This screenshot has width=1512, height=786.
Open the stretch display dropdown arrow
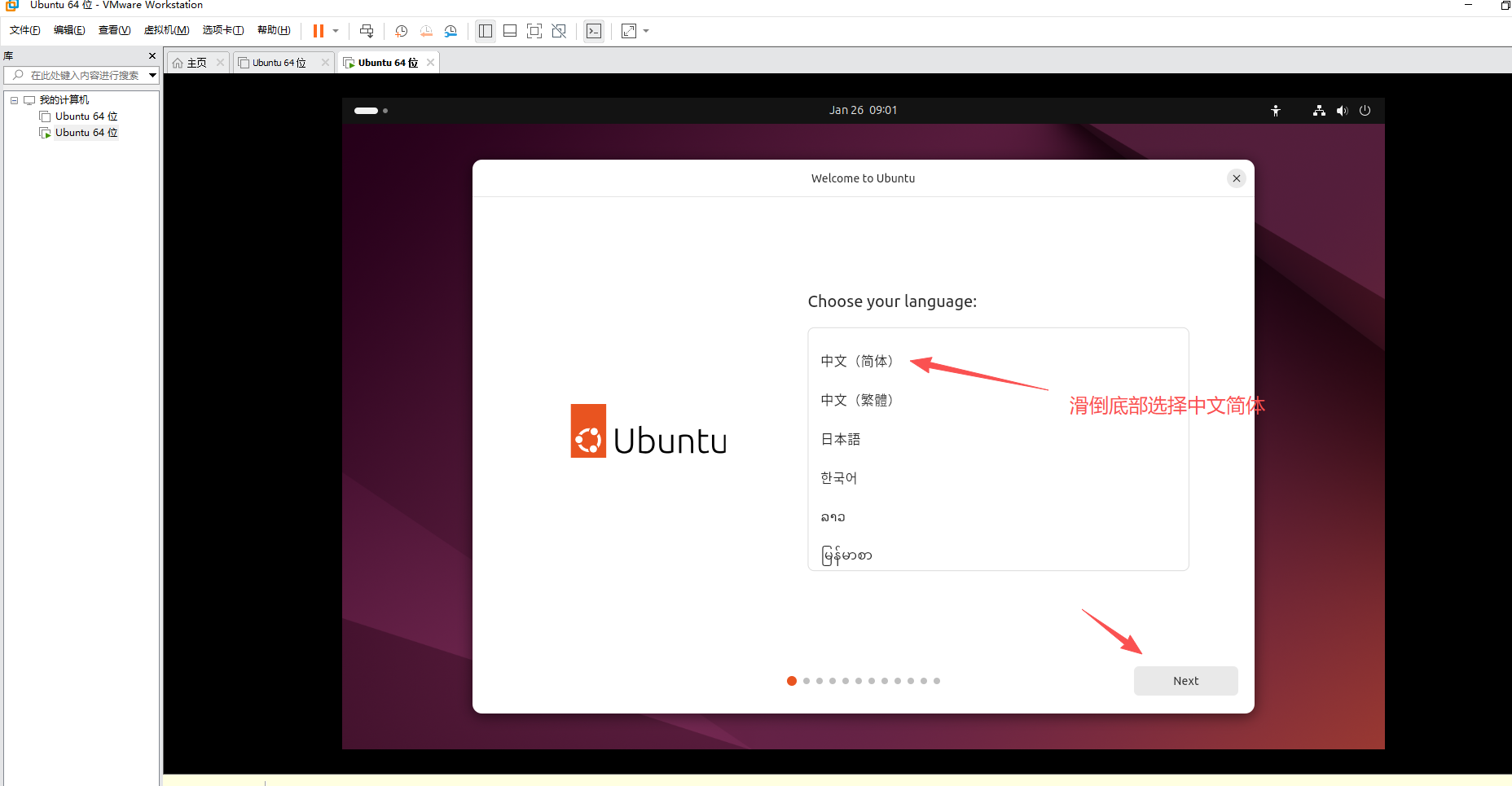tap(646, 31)
